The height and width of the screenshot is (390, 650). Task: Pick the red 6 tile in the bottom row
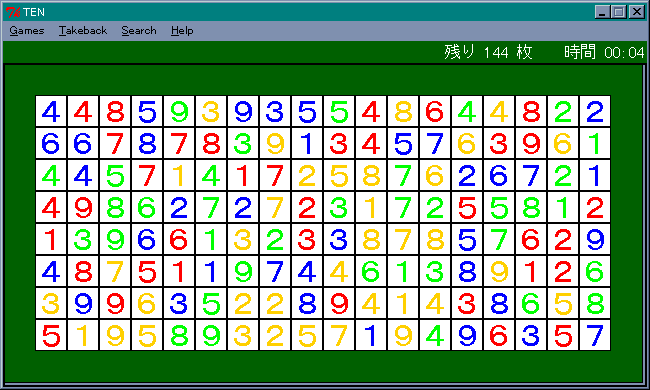pyautogui.click(x=499, y=335)
